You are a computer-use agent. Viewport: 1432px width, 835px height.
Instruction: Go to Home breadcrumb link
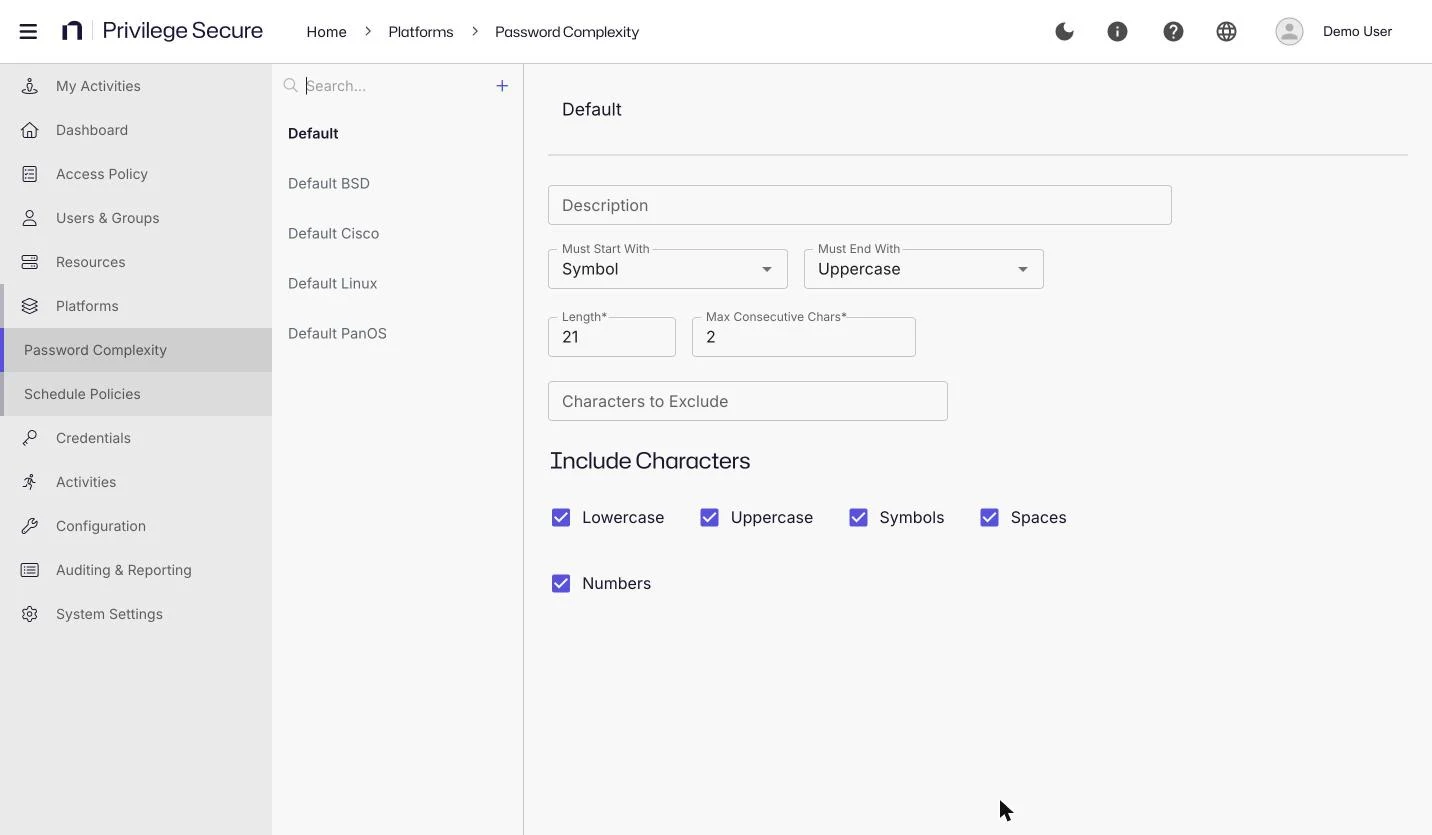(326, 32)
